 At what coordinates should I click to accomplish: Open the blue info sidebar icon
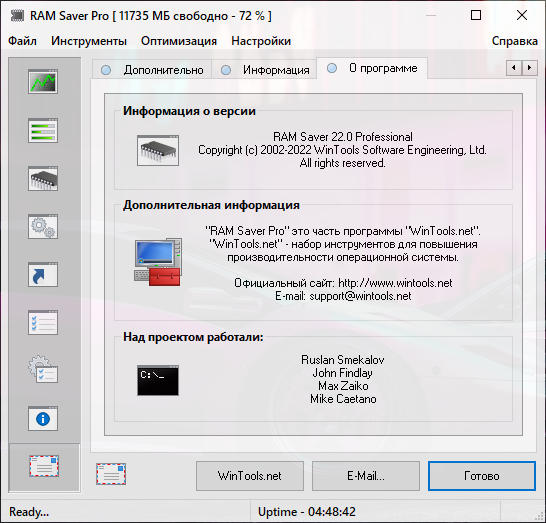click(x=43, y=418)
